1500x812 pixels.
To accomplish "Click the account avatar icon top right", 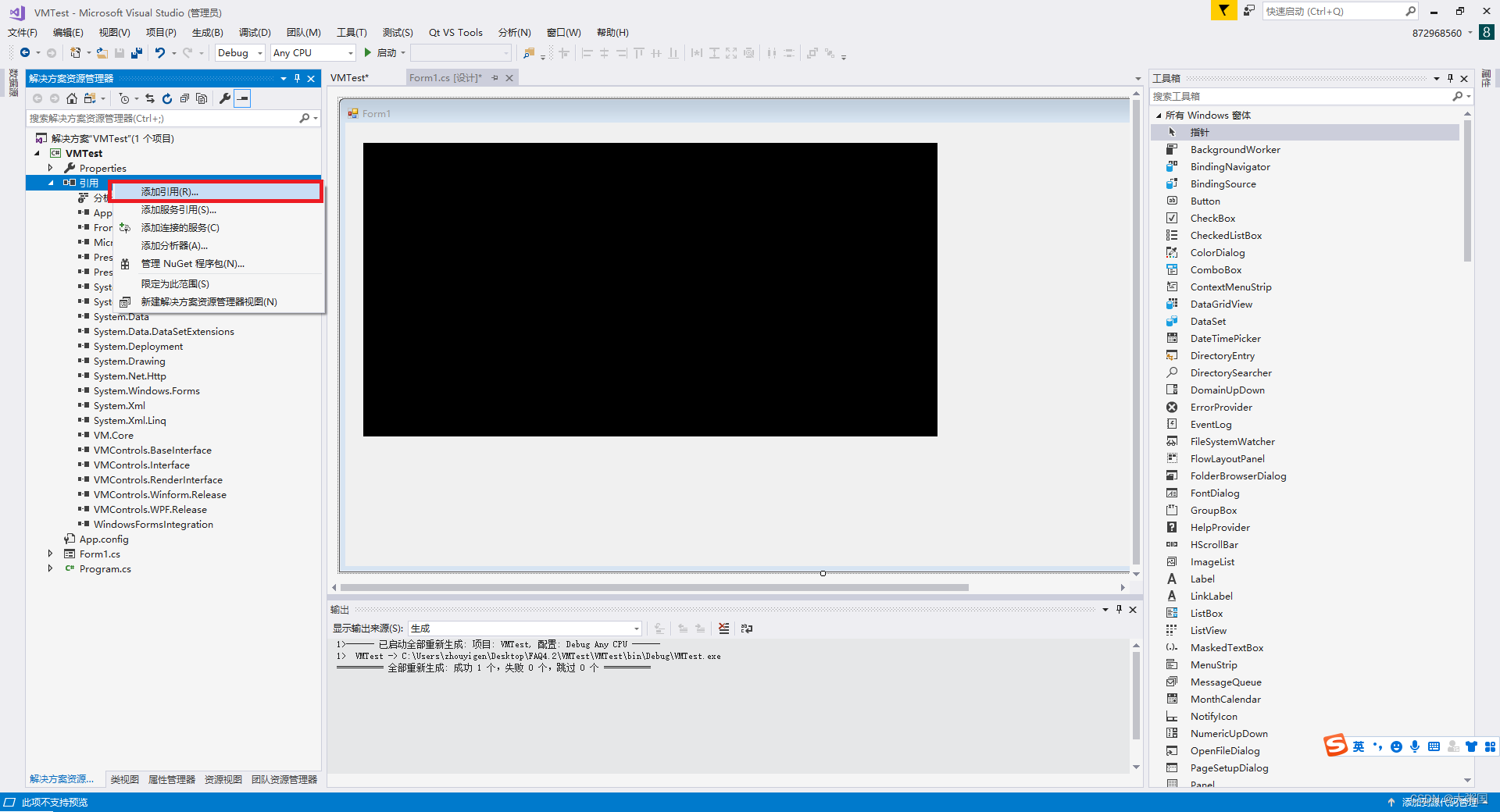I will [1487, 32].
